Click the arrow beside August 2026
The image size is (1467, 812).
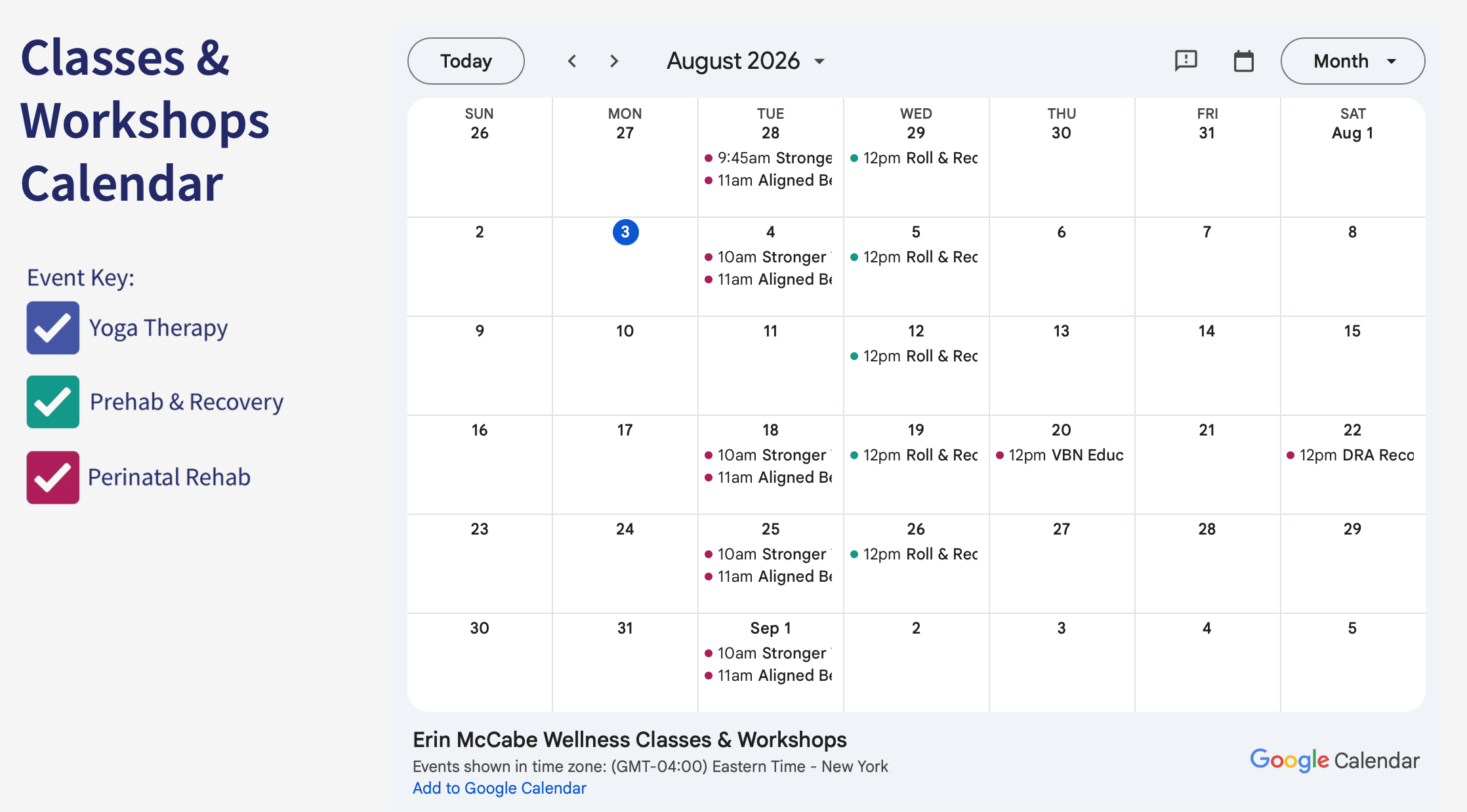pyautogui.click(x=819, y=62)
